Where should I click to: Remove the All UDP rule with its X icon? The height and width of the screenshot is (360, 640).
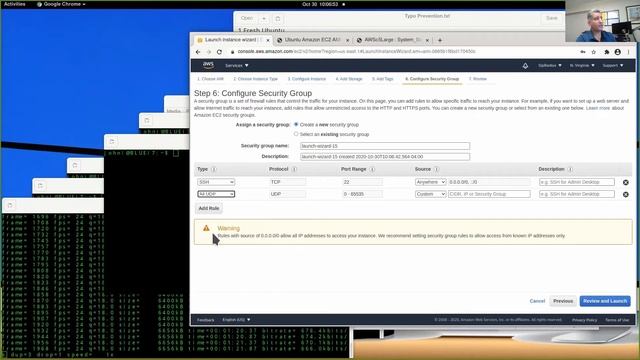[x=625, y=195]
